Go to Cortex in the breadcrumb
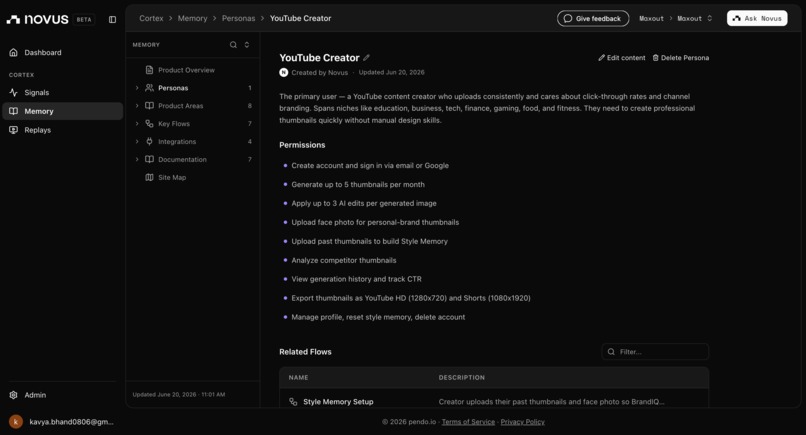The image size is (806, 435). (x=151, y=19)
